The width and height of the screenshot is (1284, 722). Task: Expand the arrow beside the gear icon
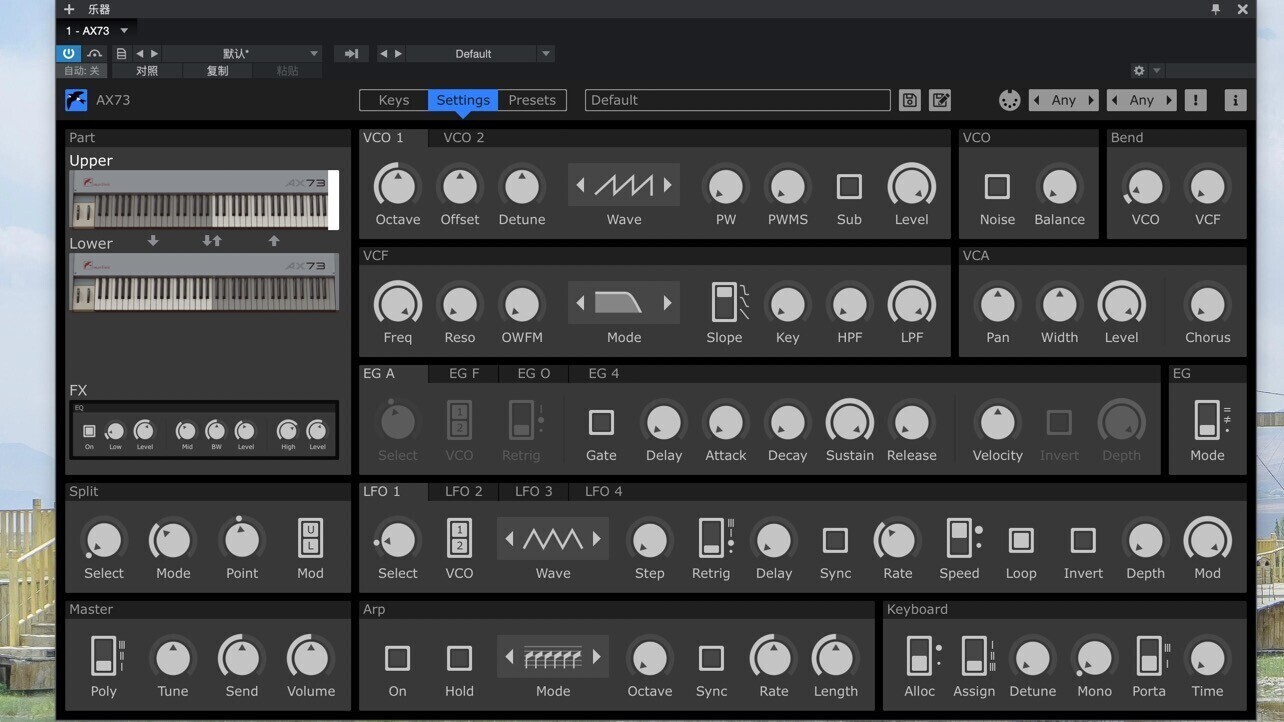[x=1157, y=71]
